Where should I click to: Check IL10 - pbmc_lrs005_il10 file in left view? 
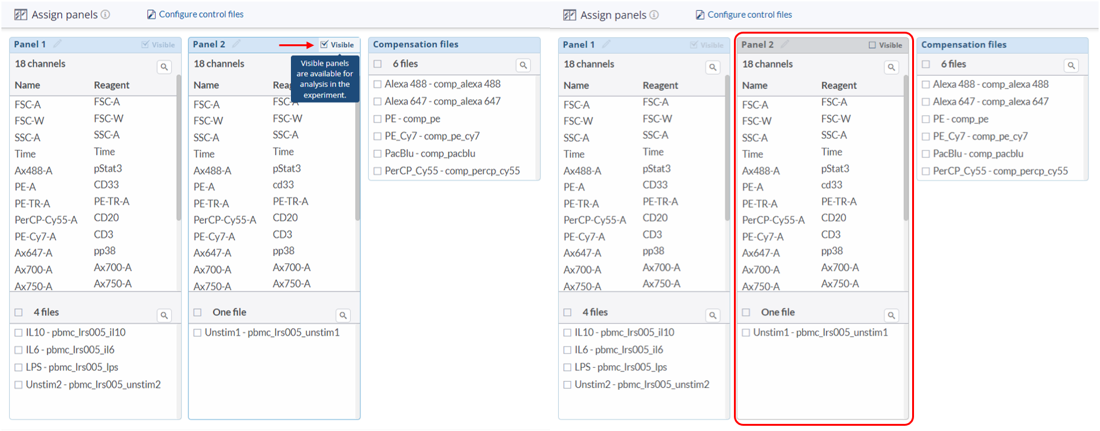pyautogui.click(x=18, y=332)
